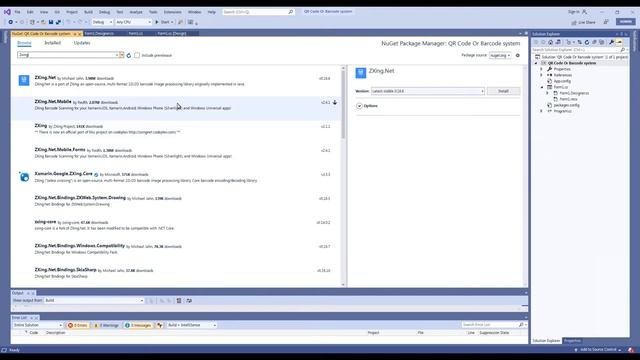The width and height of the screenshot is (640, 360).
Task: Toggle Word Wrap icon in Output panel
Action: (189, 300)
